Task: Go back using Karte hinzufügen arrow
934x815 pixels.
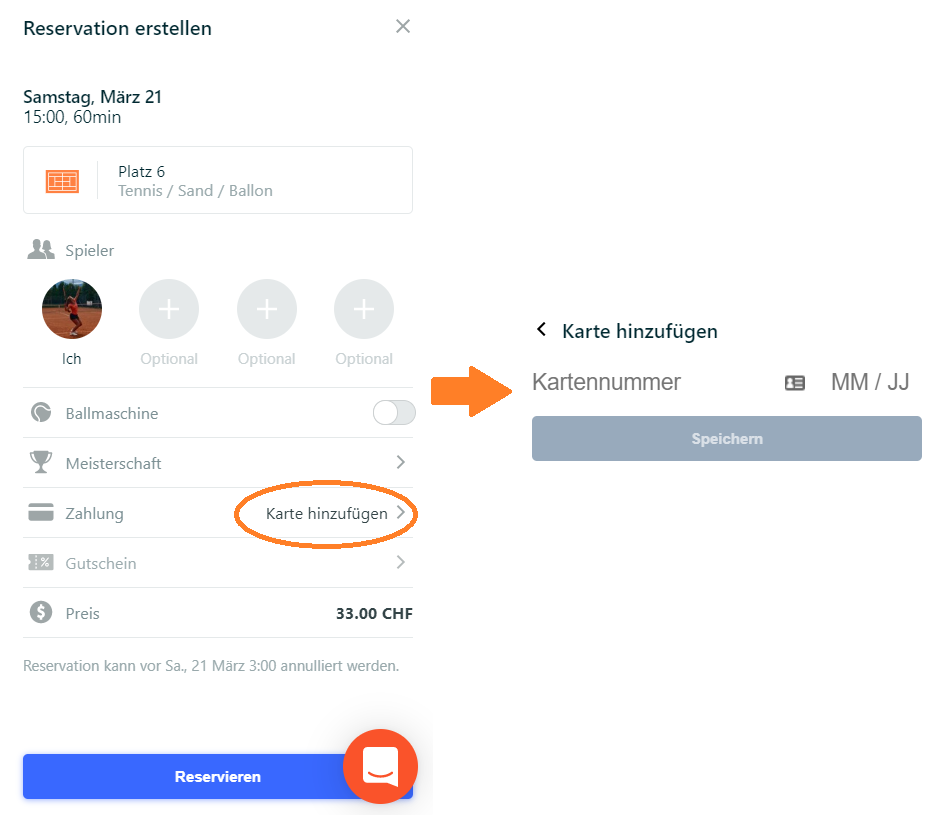Action: (x=541, y=329)
